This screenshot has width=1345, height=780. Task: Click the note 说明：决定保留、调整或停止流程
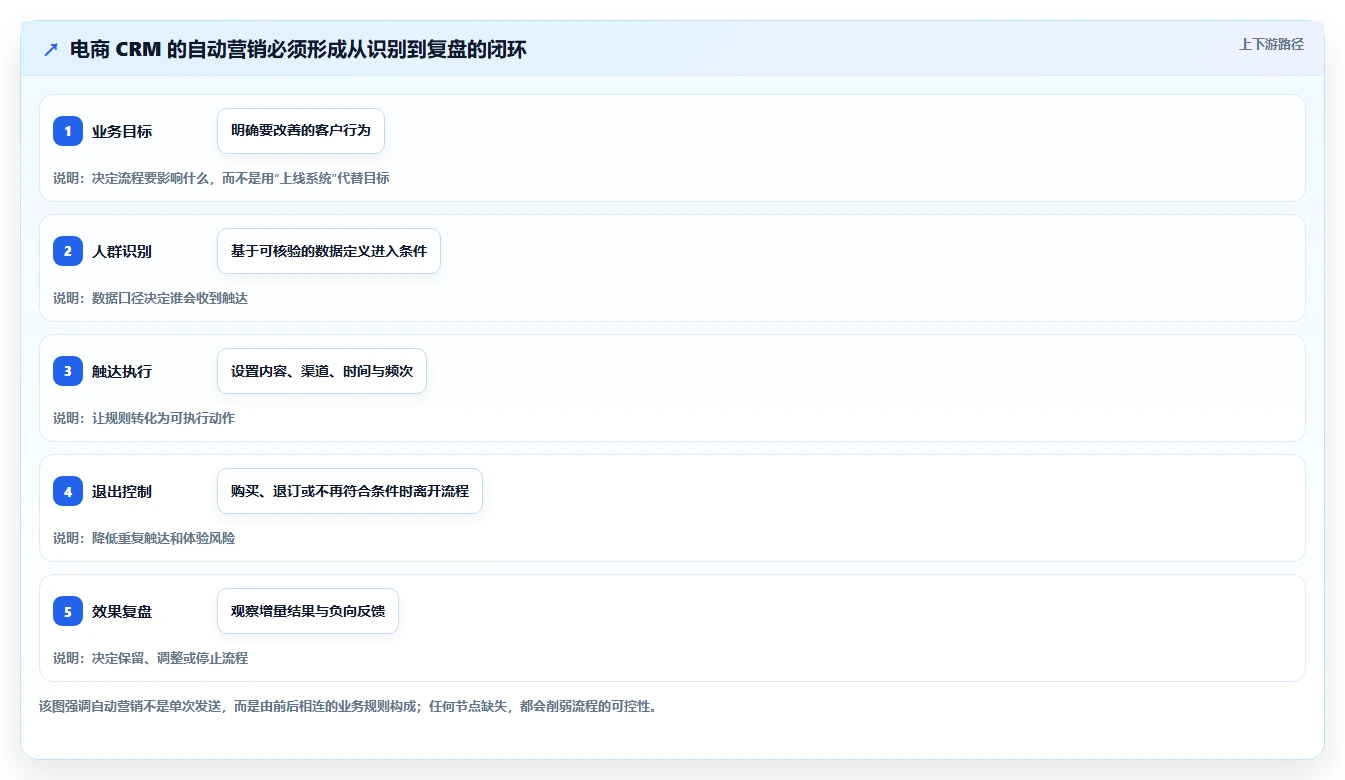pos(150,658)
